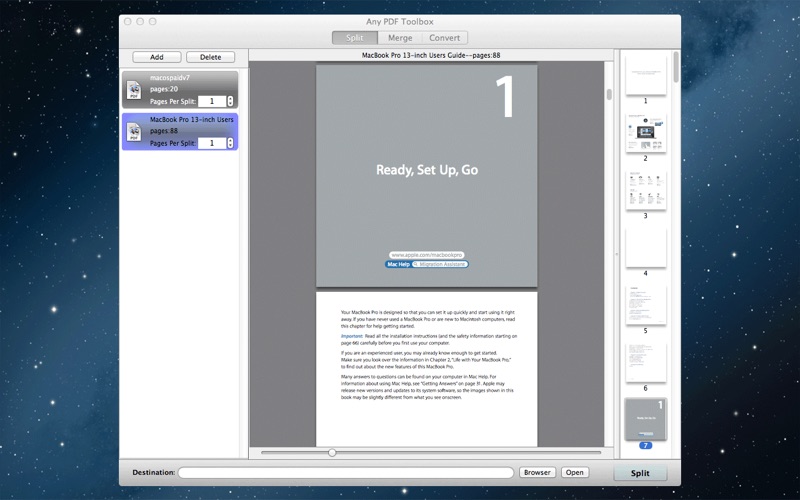800x500 pixels.
Task: Click the thumbnail strip scrollbar handle
Action: 676,67
